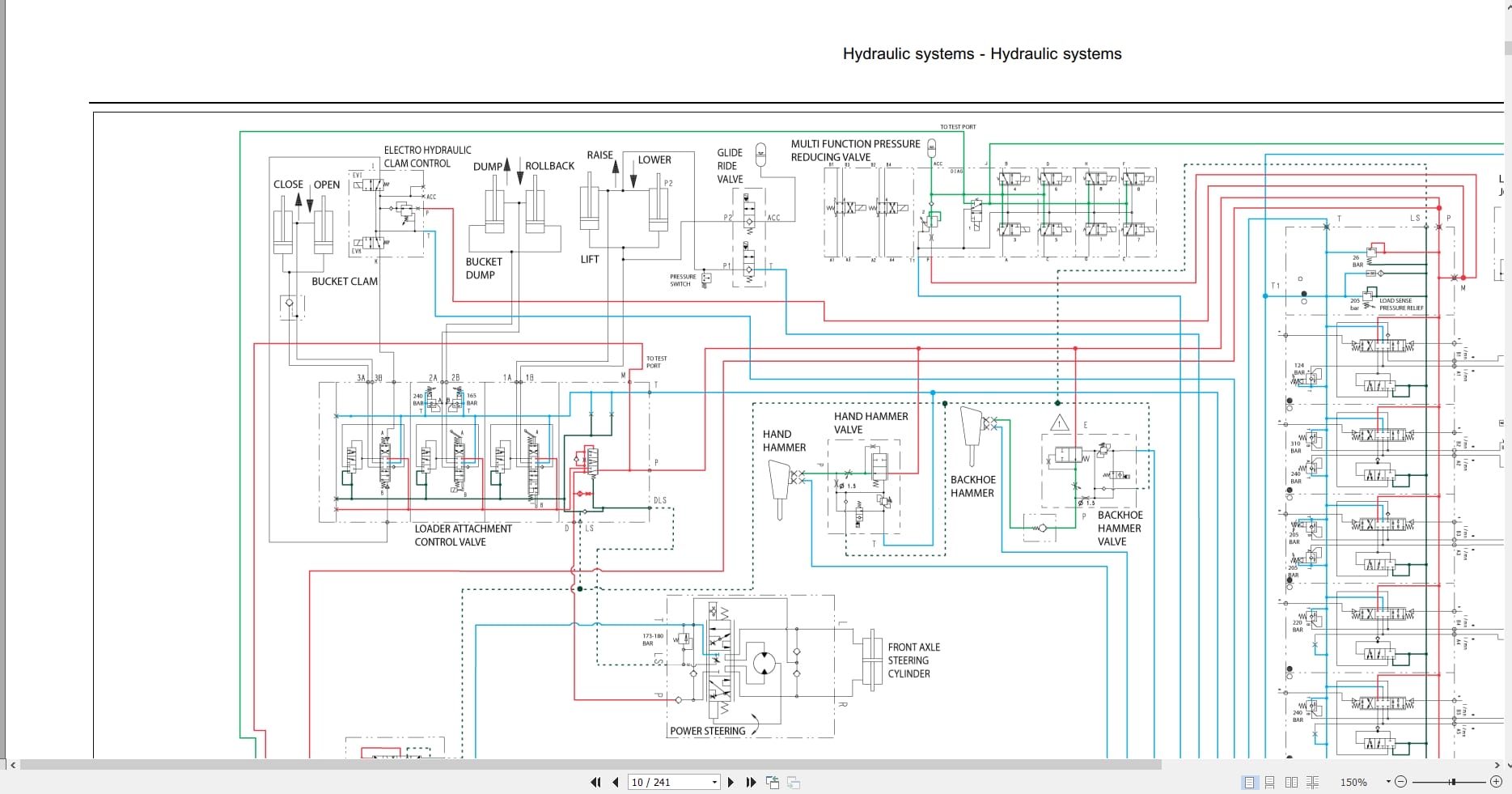Jump to the last page

click(751, 782)
